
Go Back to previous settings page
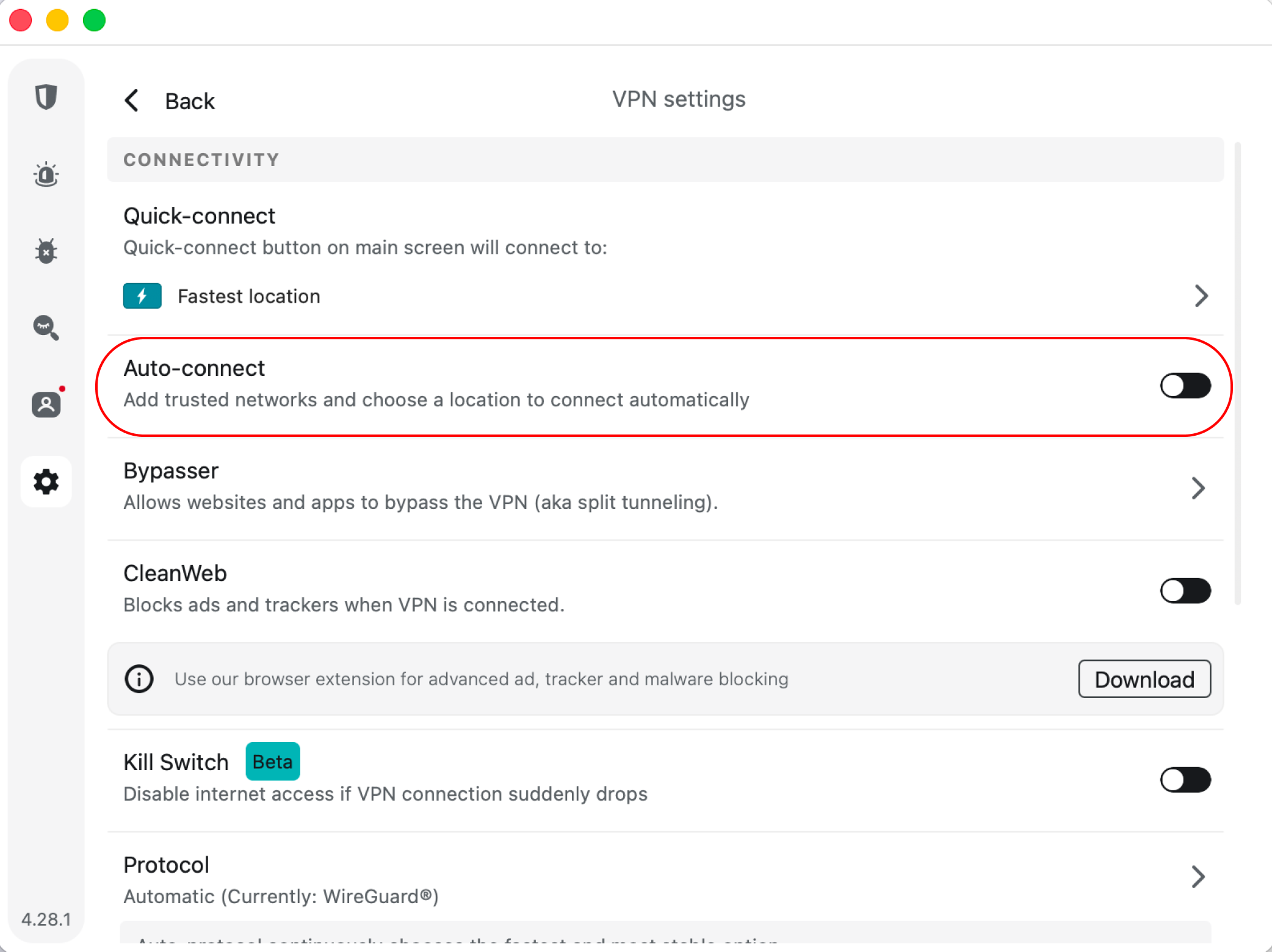point(169,101)
